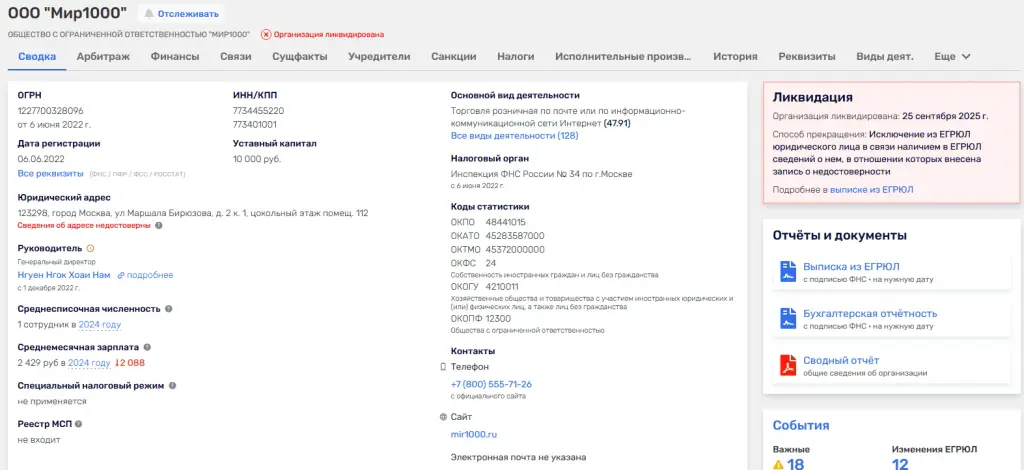The height and width of the screenshot is (470, 1024).
Task: Click the Отслеживать button
Action: (x=180, y=14)
